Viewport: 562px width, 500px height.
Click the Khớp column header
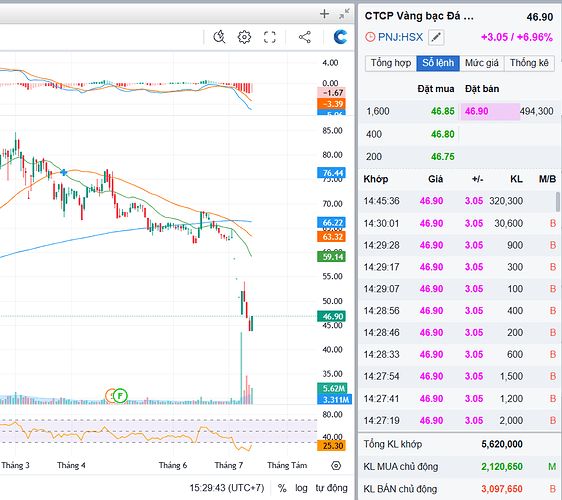(376, 179)
